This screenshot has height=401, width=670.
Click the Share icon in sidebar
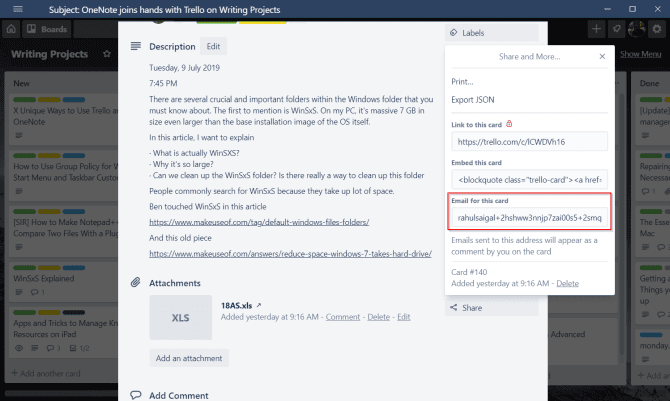click(454, 307)
